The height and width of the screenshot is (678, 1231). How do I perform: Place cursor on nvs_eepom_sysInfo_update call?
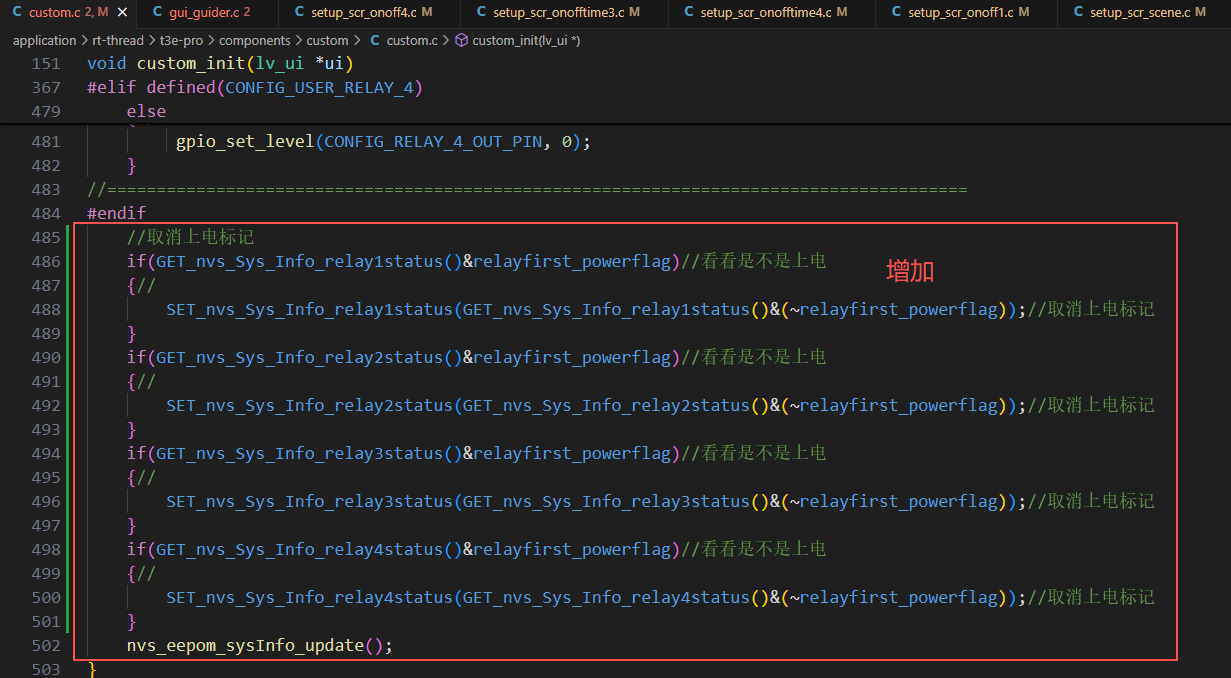tap(244, 646)
